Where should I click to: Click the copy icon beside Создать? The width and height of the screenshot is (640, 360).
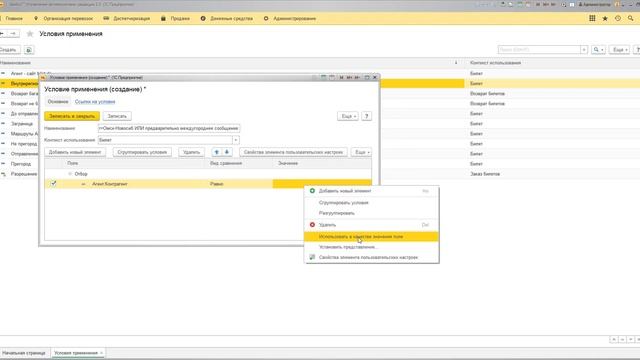pos(29,50)
